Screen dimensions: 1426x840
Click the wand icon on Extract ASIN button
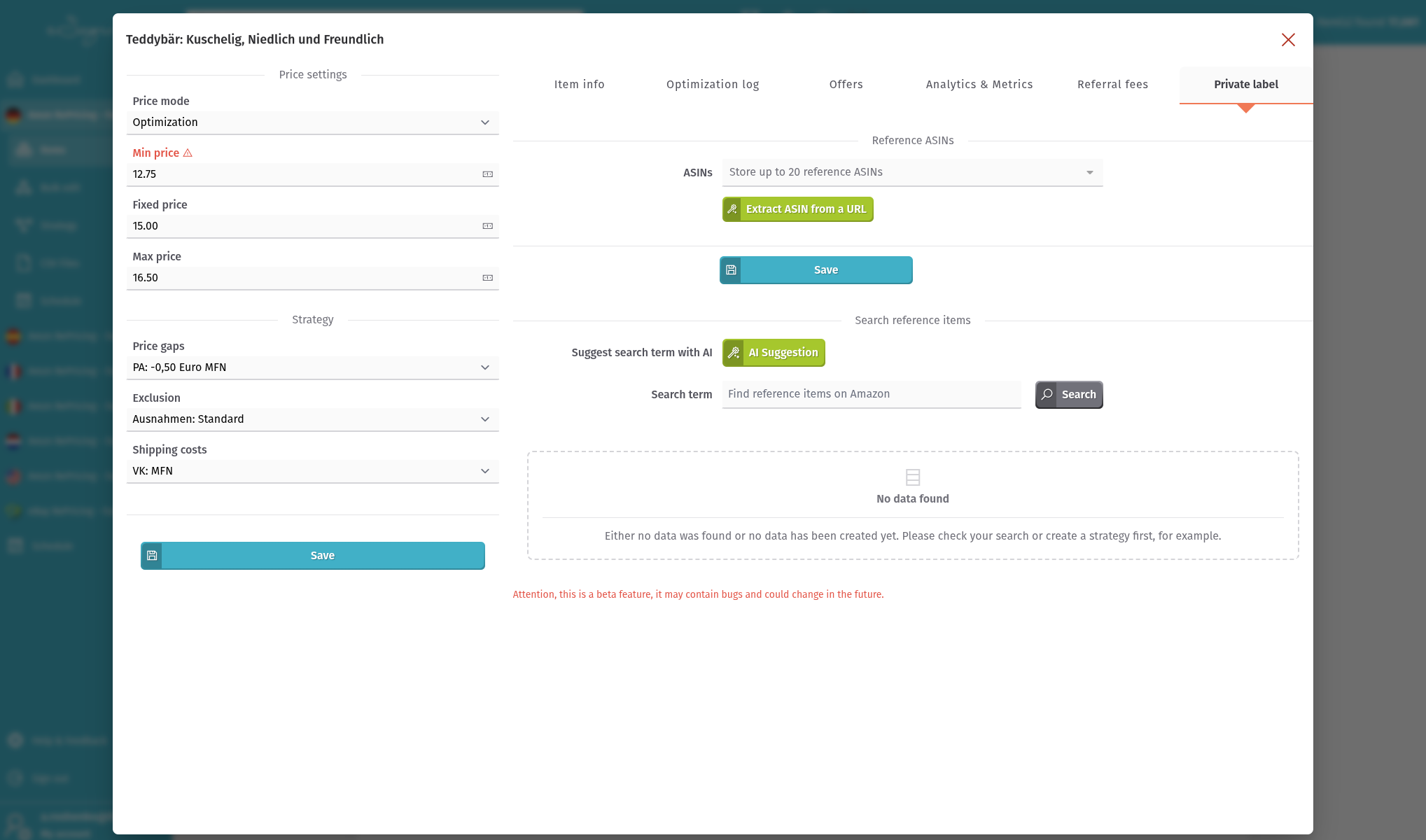point(732,209)
